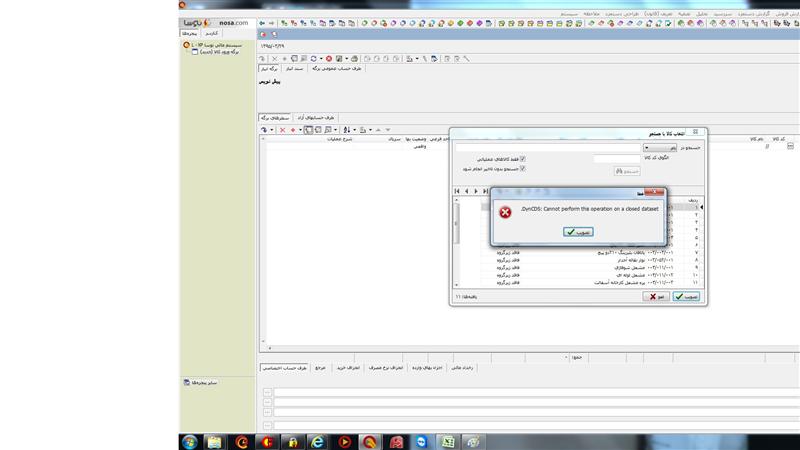Click the red X cancel button in search dialog

coord(655,296)
